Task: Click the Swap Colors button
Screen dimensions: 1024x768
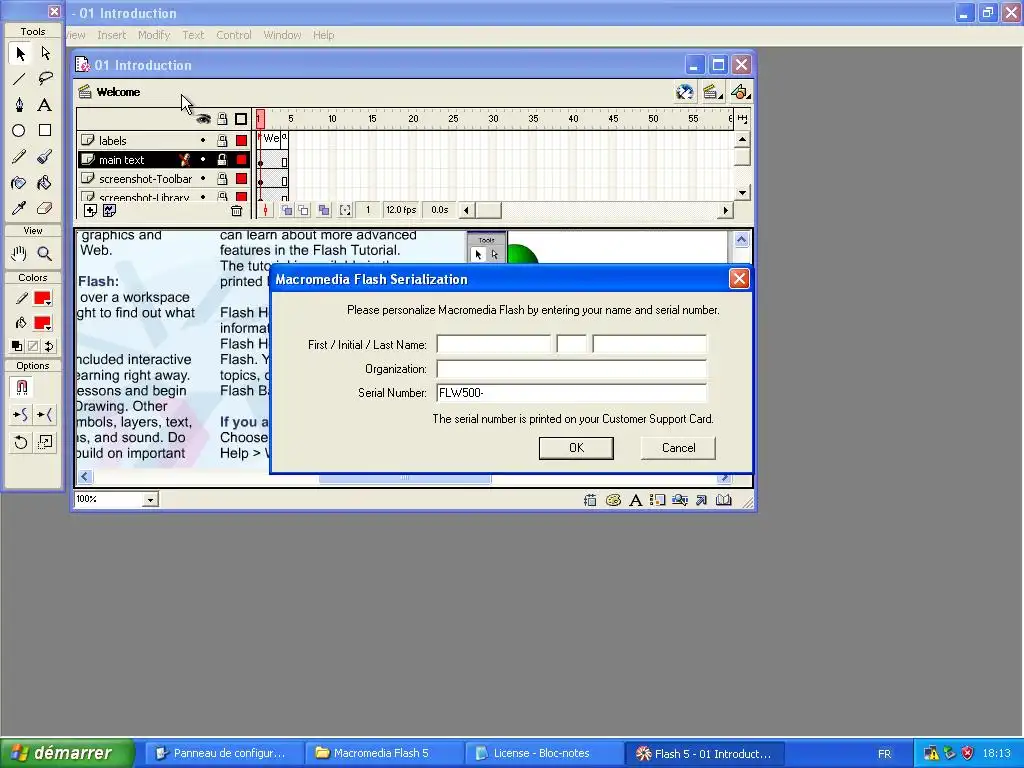Action: [x=49, y=346]
